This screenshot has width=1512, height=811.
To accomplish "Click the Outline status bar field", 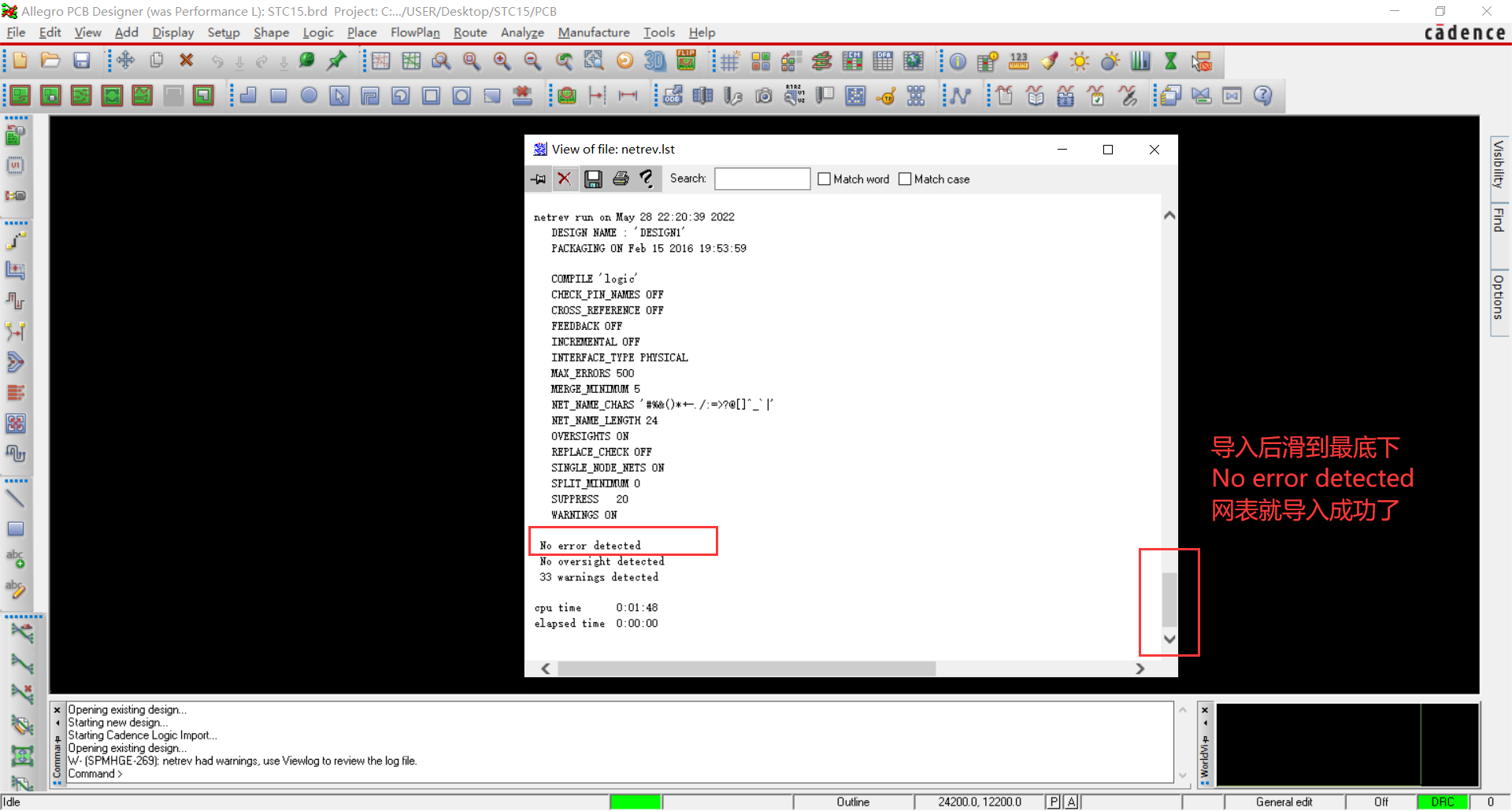I will click(853, 802).
